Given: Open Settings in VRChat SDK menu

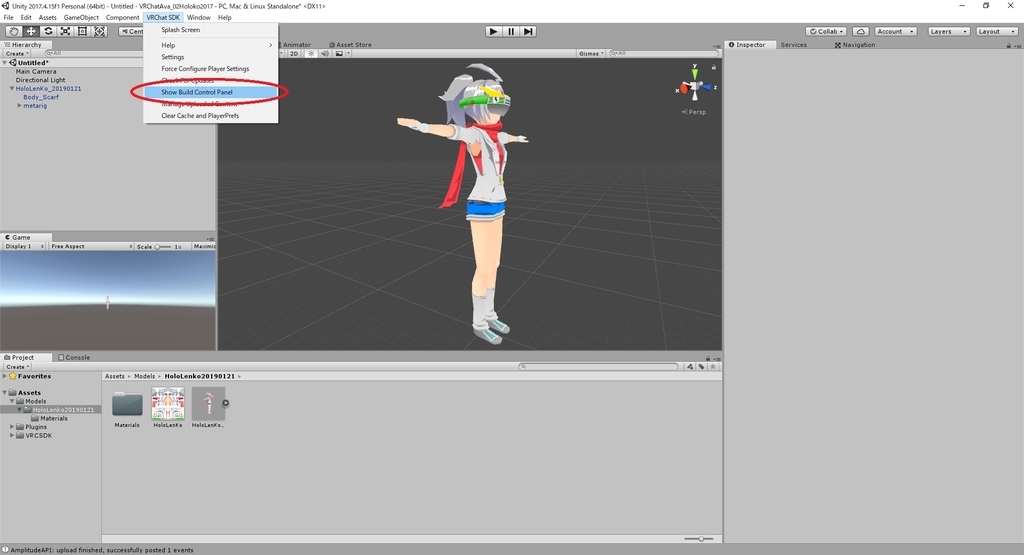Looking at the screenshot, I should click(x=210, y=57).
